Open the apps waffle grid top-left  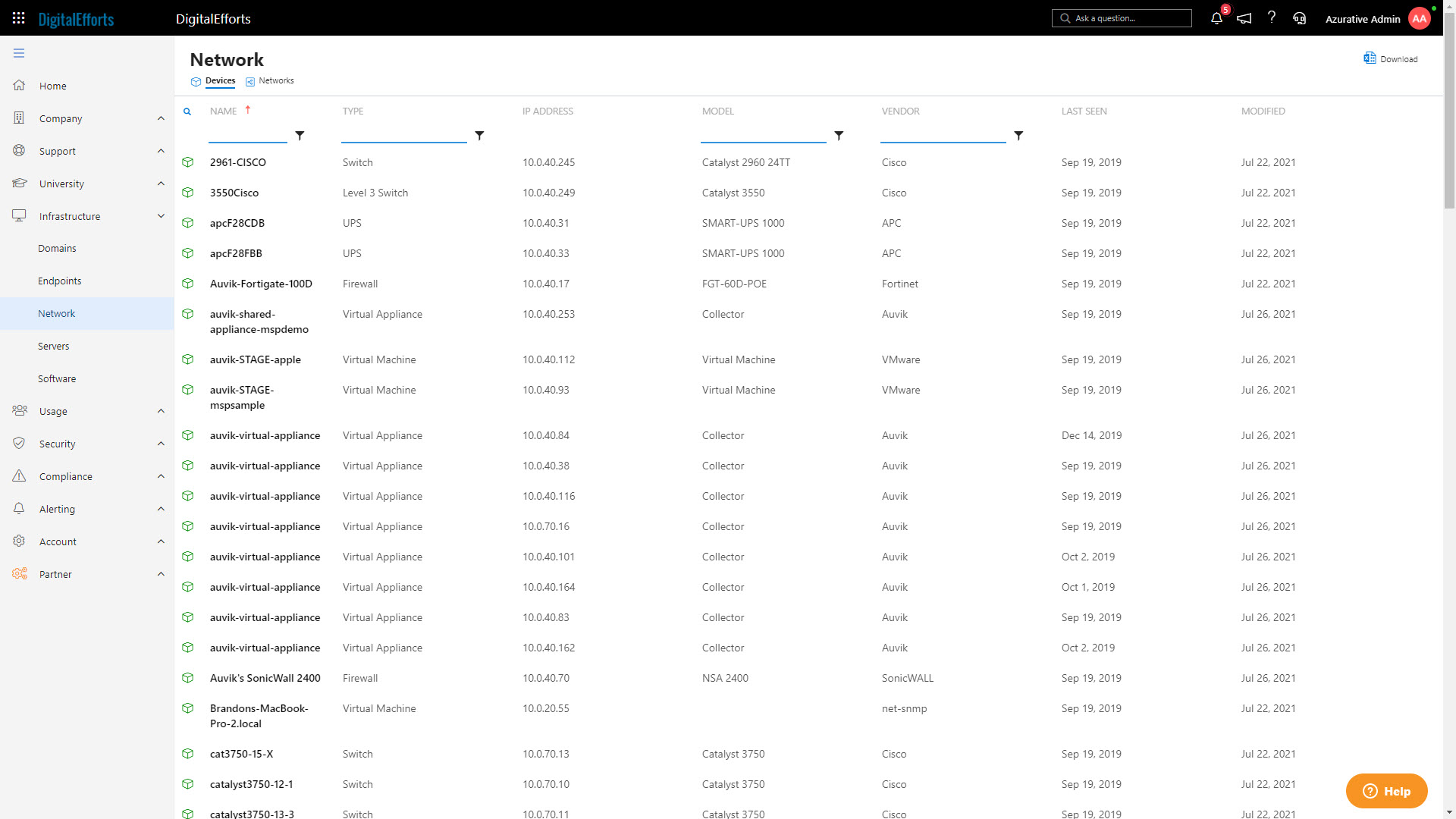(18, 18)
